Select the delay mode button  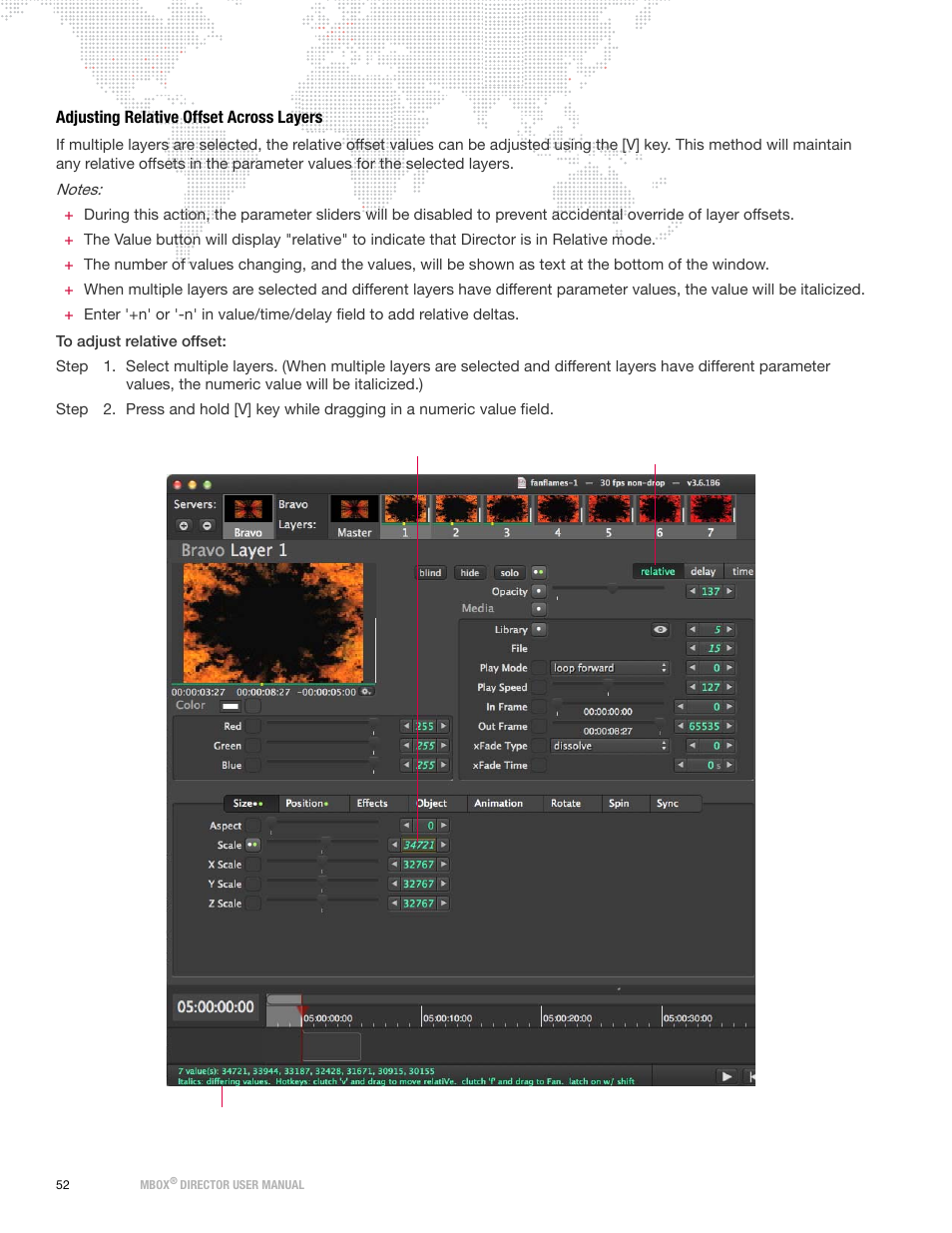tap(704, 571)
